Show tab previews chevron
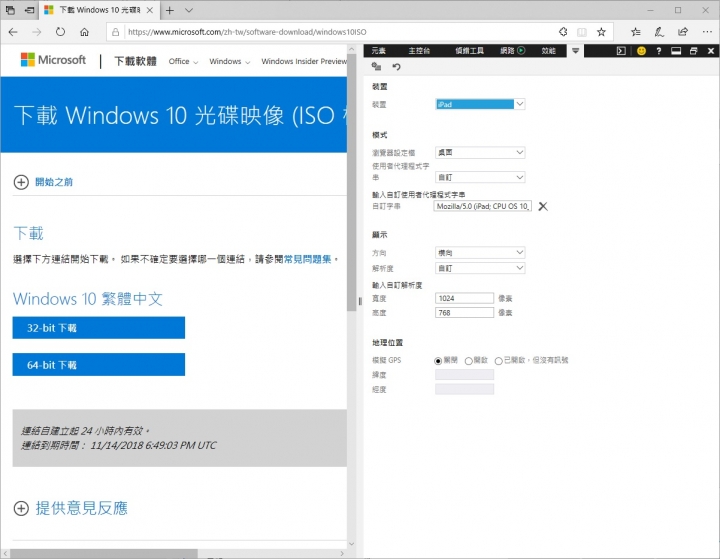Viewport: 720px width, 559px height. pos(189,10)
